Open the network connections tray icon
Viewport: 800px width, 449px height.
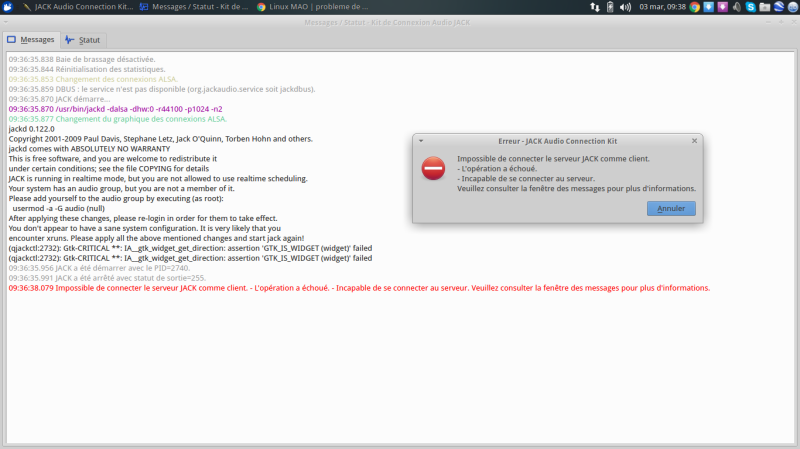pyautogui.click(x=595, y=7)
